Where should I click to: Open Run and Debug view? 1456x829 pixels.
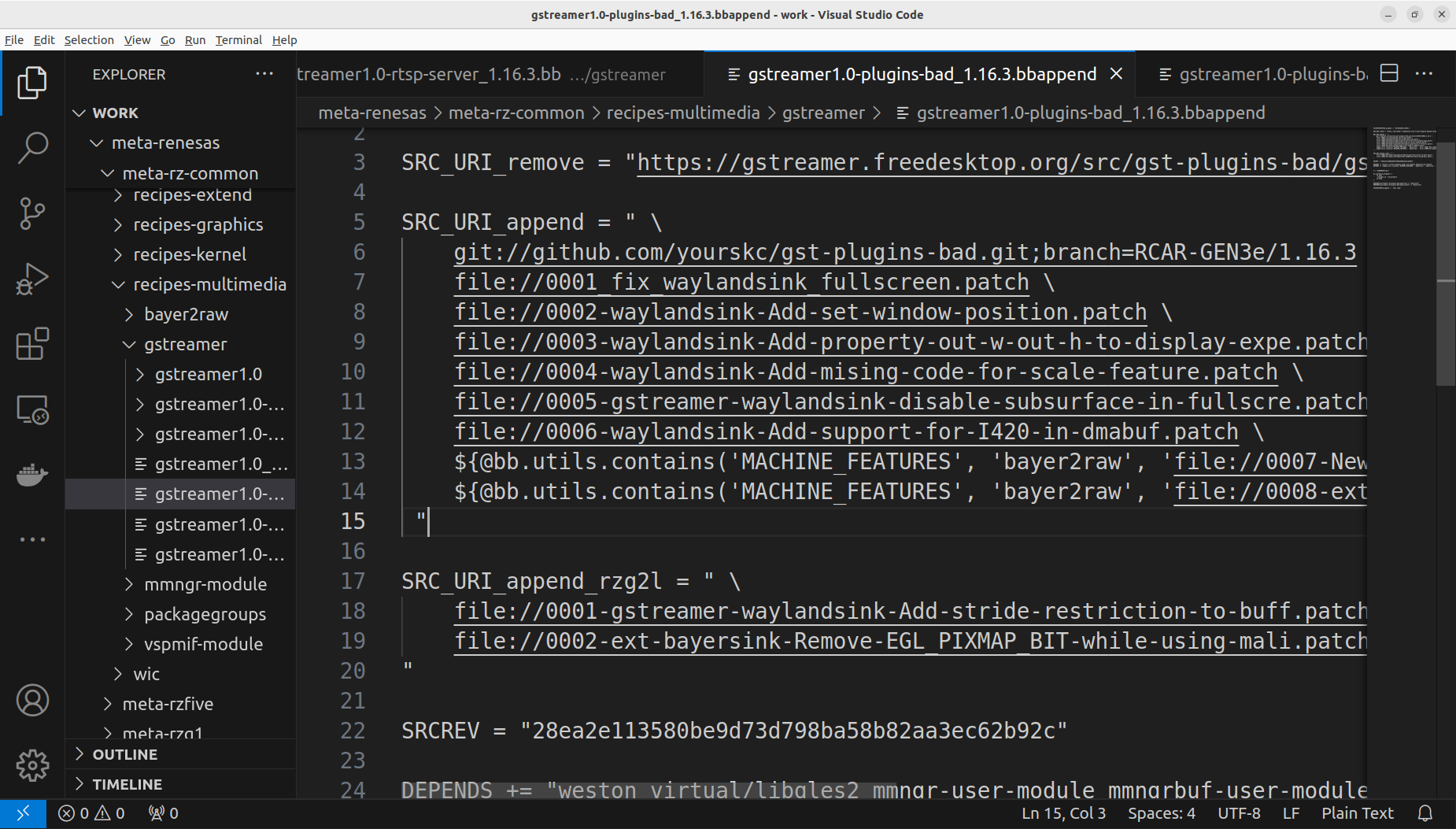[x=32, y=279]
